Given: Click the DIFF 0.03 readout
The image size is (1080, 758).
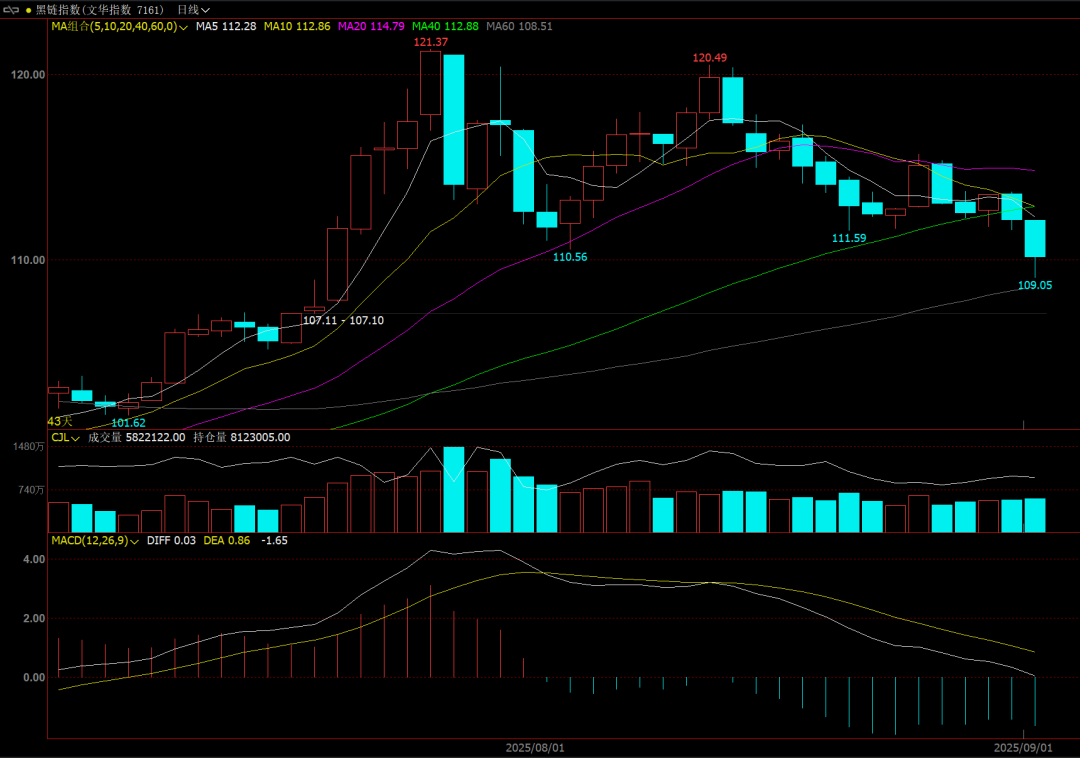Looking at the screenshot, I should coord(172,540).
